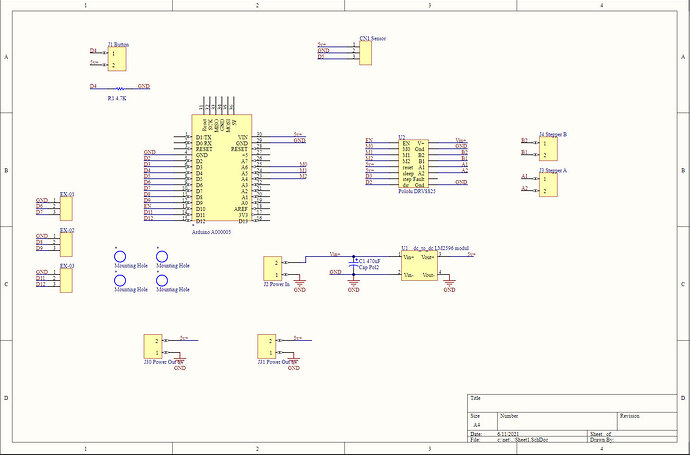690x455 pixels.
Task: Click the GND port under J31 Power Out
Action: tap(294, 363)
